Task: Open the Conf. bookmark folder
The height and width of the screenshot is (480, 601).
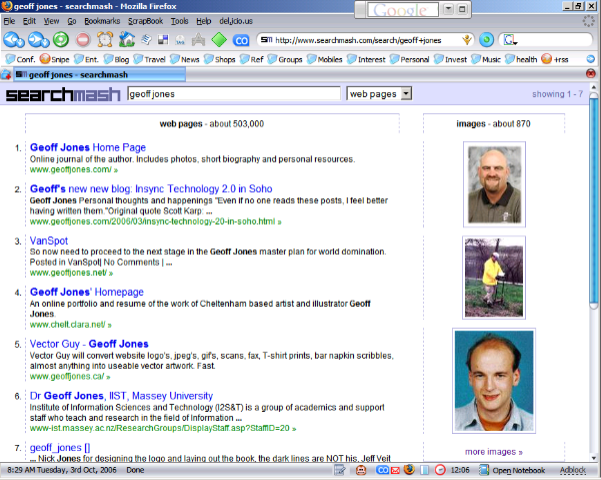Action: [21, 59]
